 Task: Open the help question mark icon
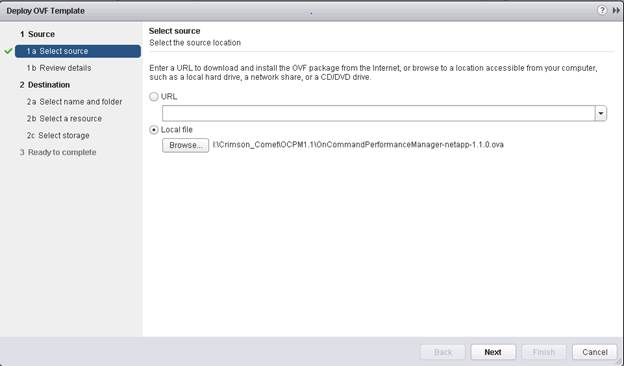tap(602, 10)
